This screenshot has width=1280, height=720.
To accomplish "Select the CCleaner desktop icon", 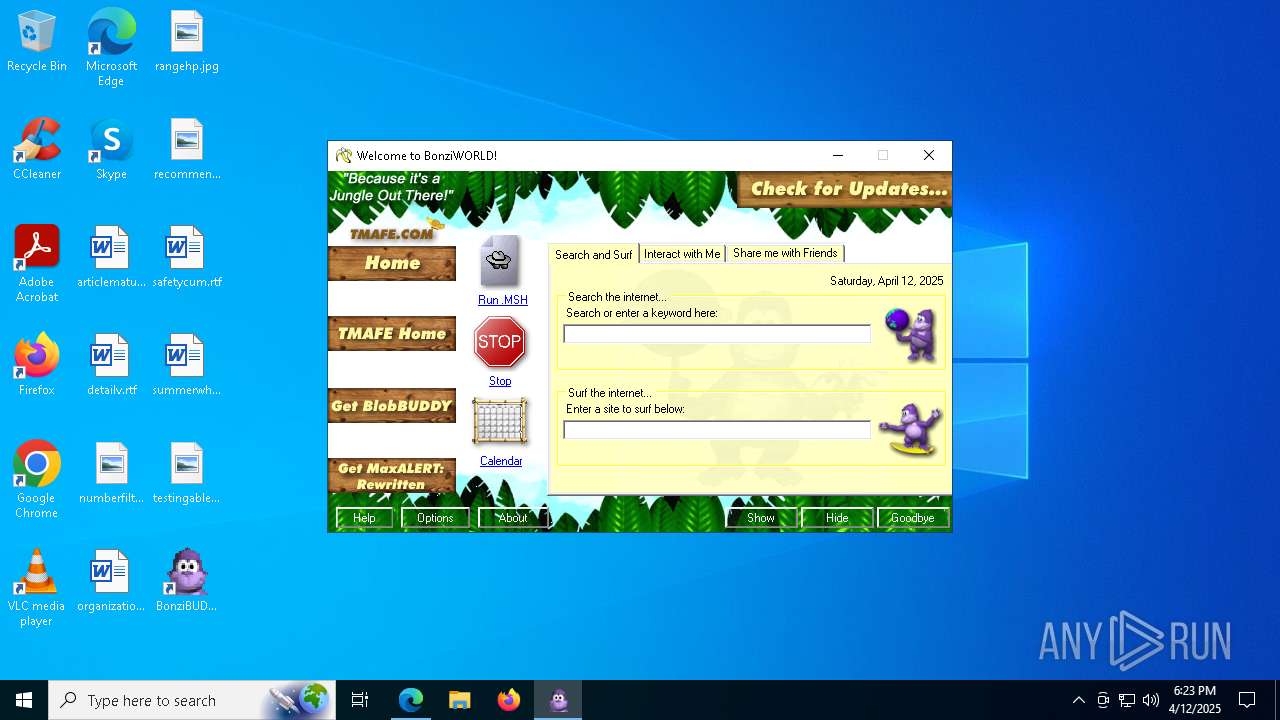I will coord(37,149).
